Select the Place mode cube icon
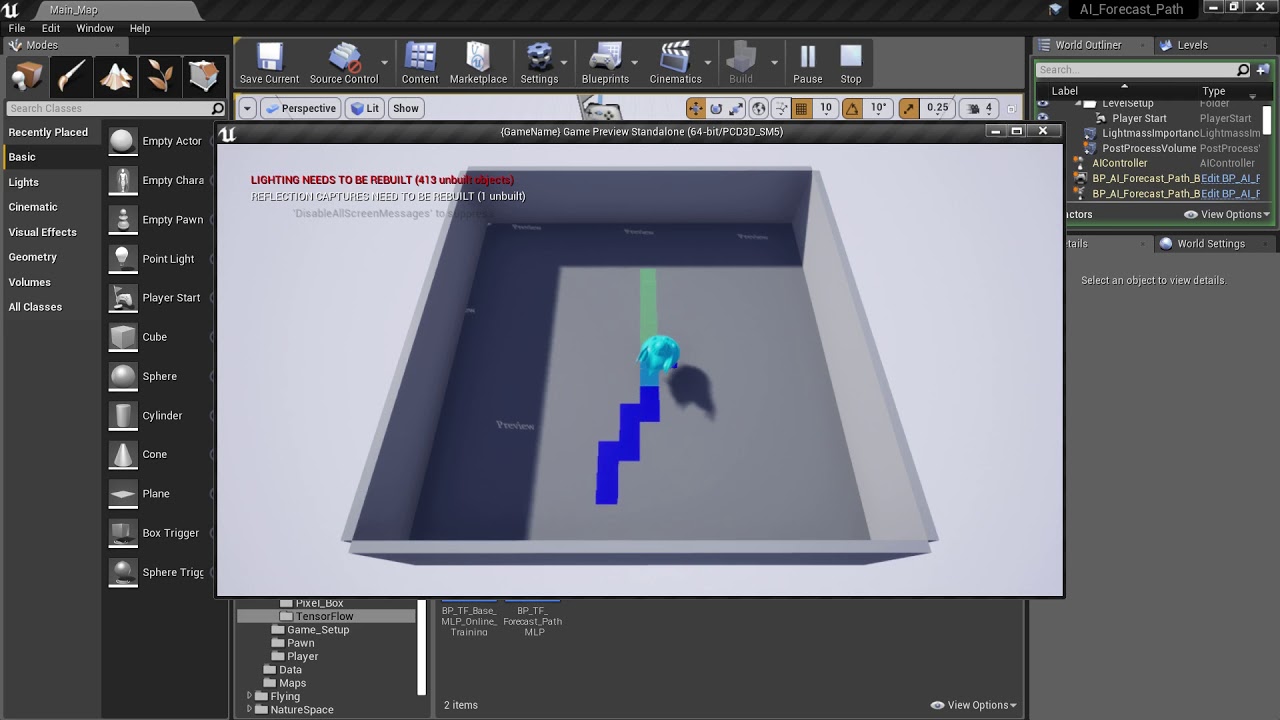This screenshot has width=1280, height=720. pos(27,76)
